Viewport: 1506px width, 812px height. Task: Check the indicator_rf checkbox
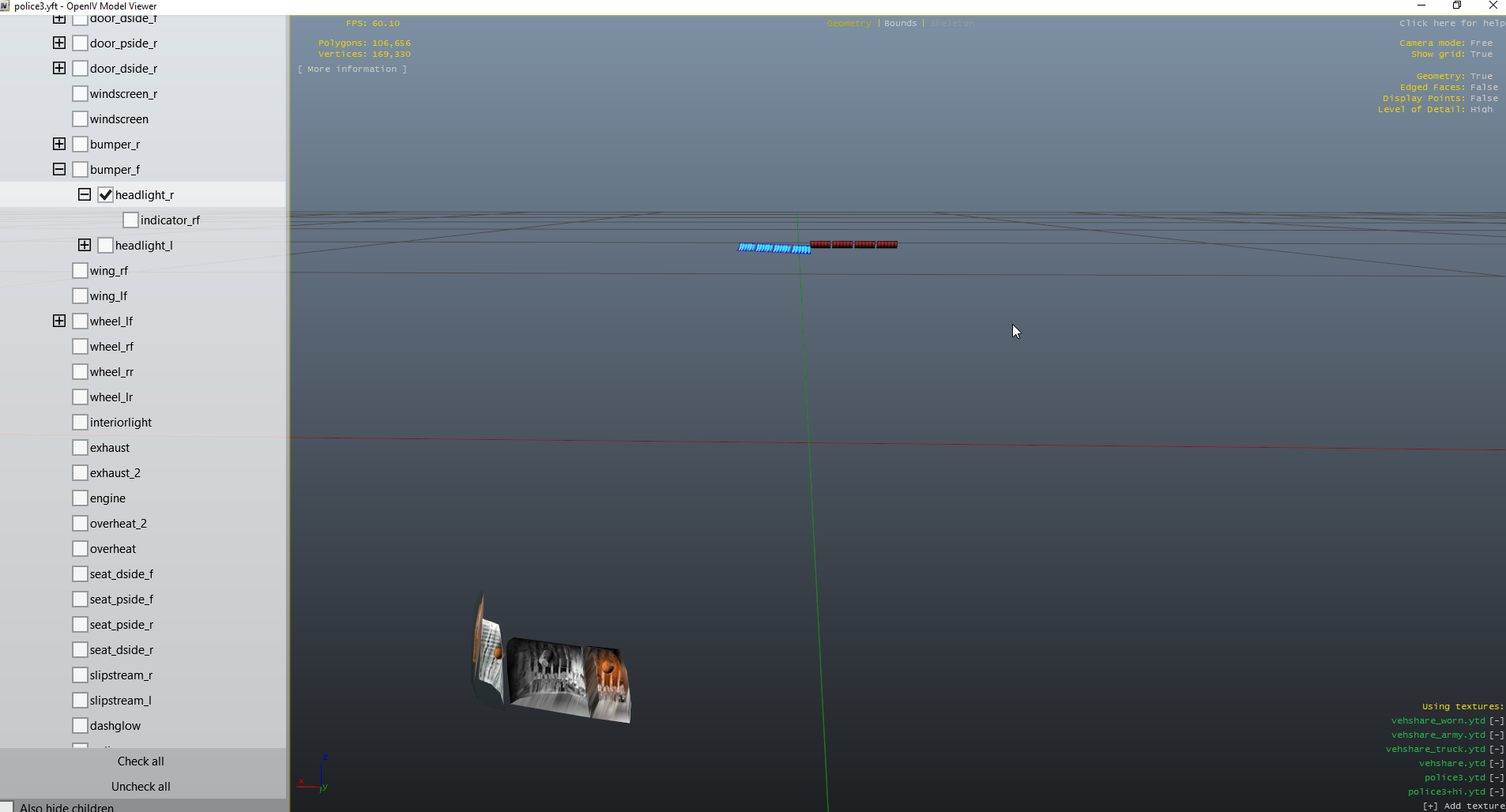click(130, 220)
